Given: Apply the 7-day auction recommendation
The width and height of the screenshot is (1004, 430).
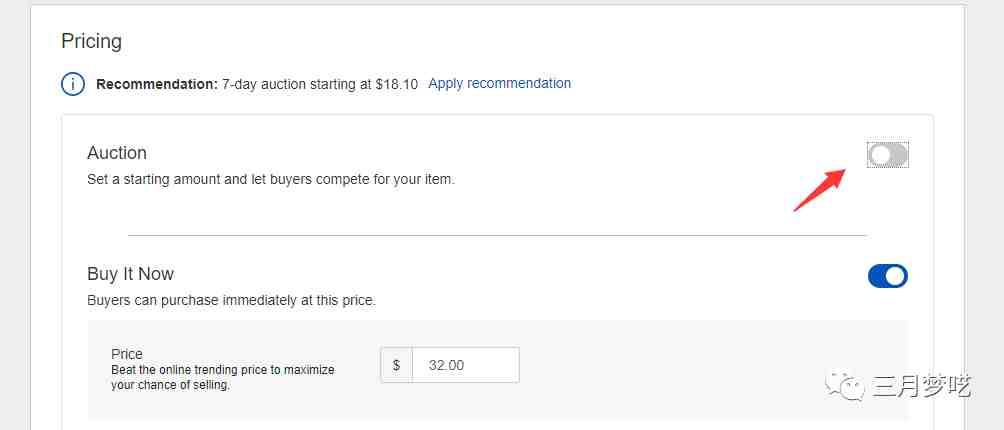Looking at the screenshot, I should pyautogui.click(x=499, y=83).
